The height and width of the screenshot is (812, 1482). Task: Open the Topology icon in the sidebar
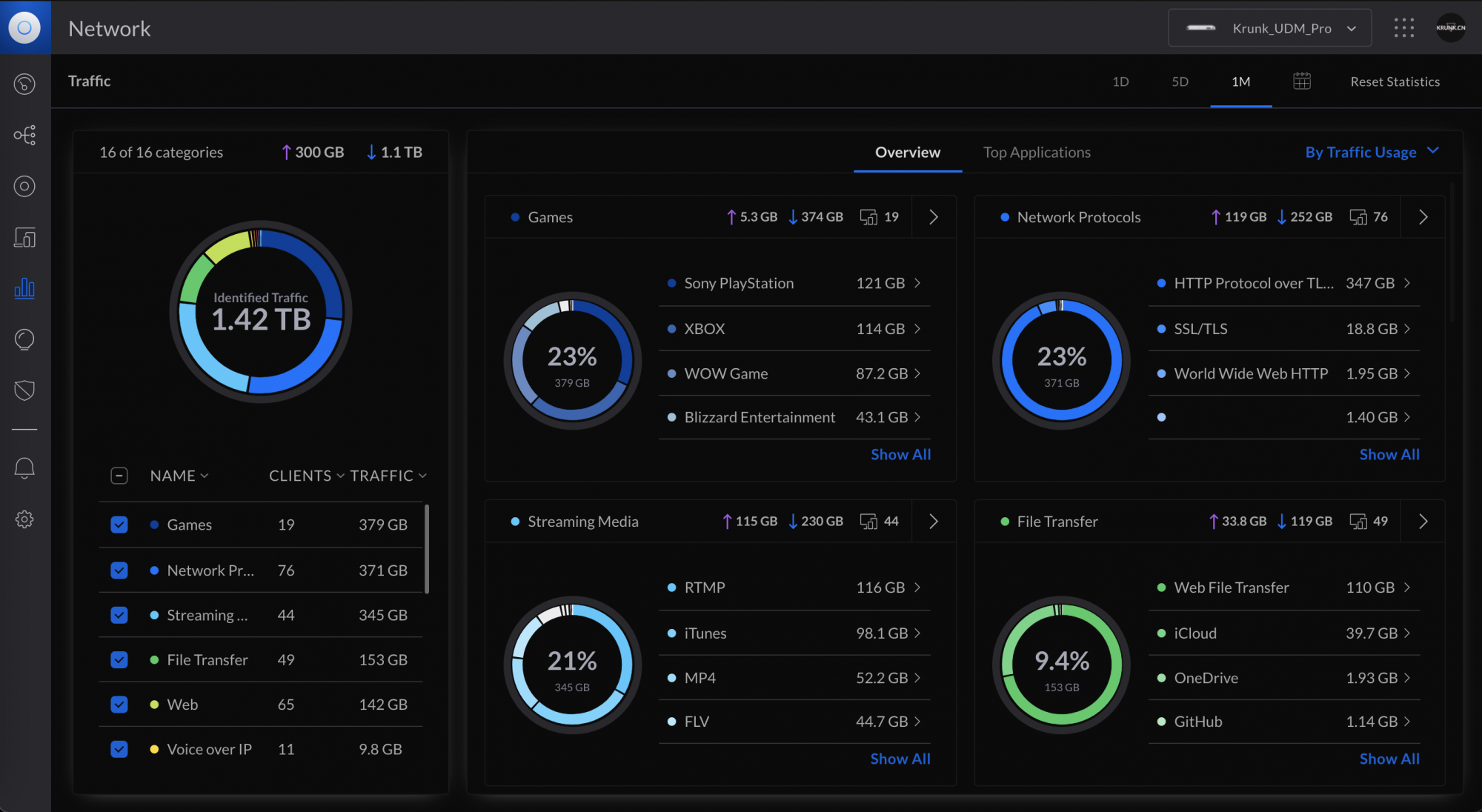pos(24,135)
